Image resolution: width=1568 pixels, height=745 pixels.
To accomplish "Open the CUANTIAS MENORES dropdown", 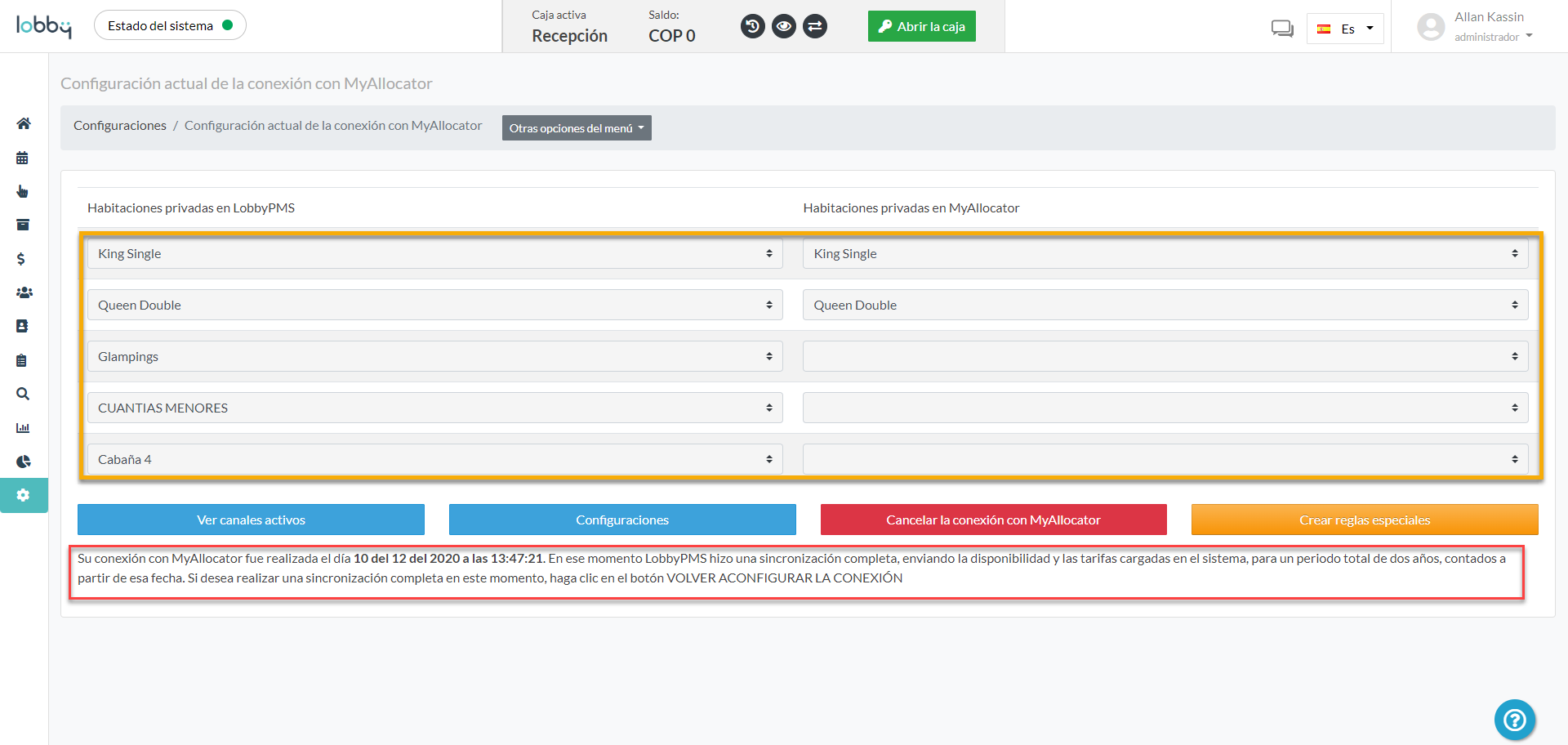I will pyautogui.click(x=434, y=408).
